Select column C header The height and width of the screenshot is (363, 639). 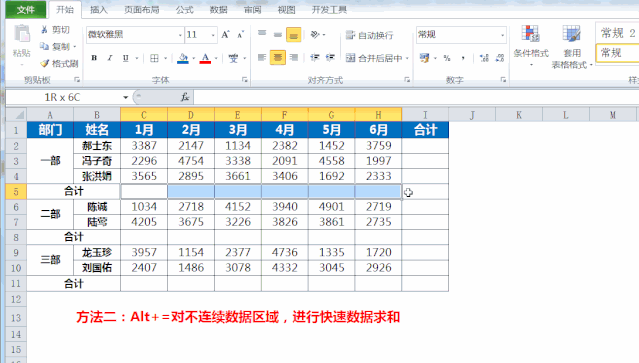[x=144, y=114]
